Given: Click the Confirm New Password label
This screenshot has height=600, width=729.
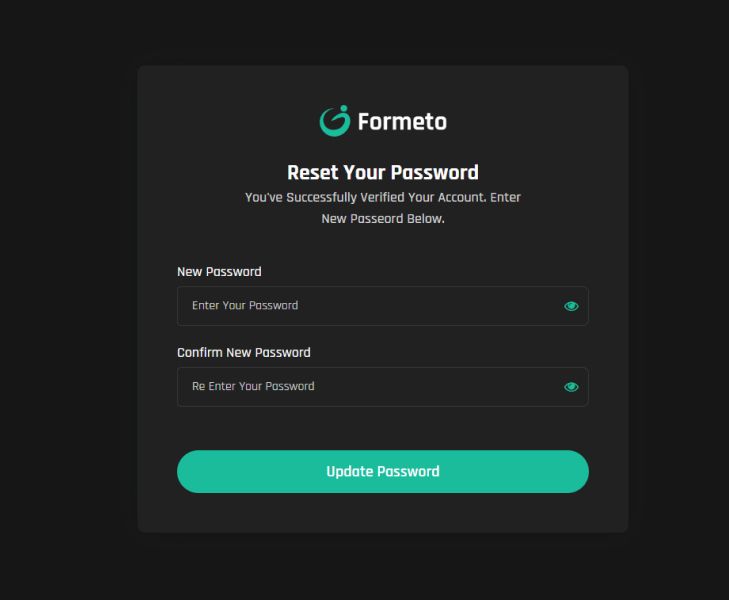Looking at the screenshot, I should point(244,352).
